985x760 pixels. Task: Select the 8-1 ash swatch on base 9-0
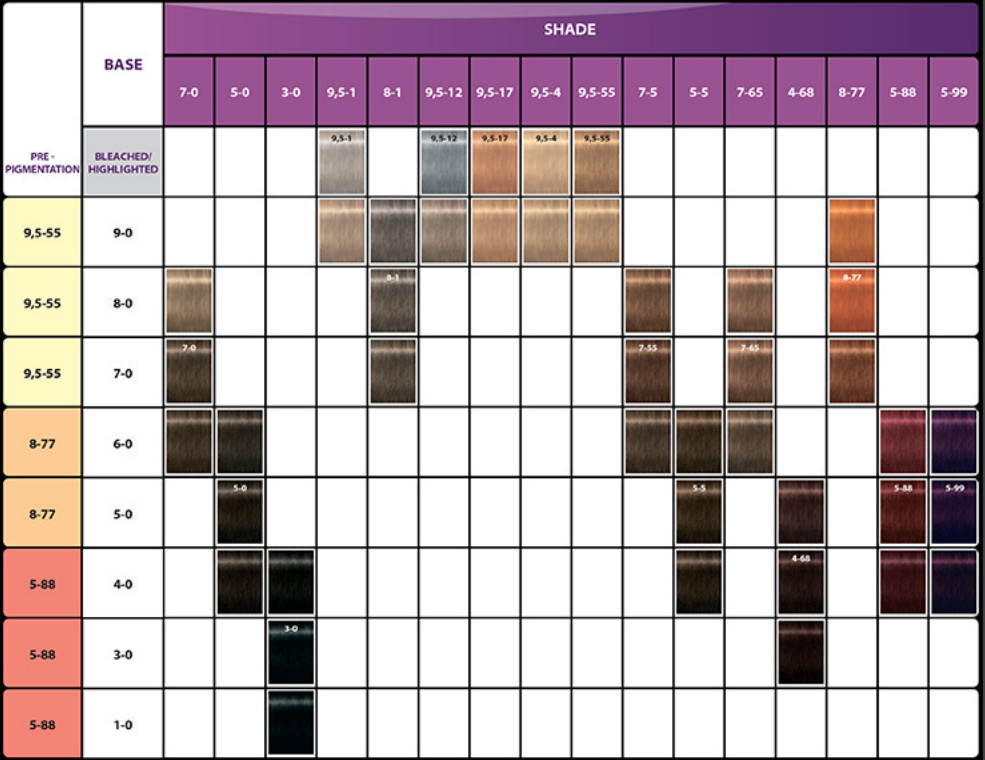click(x=392, y=231)
